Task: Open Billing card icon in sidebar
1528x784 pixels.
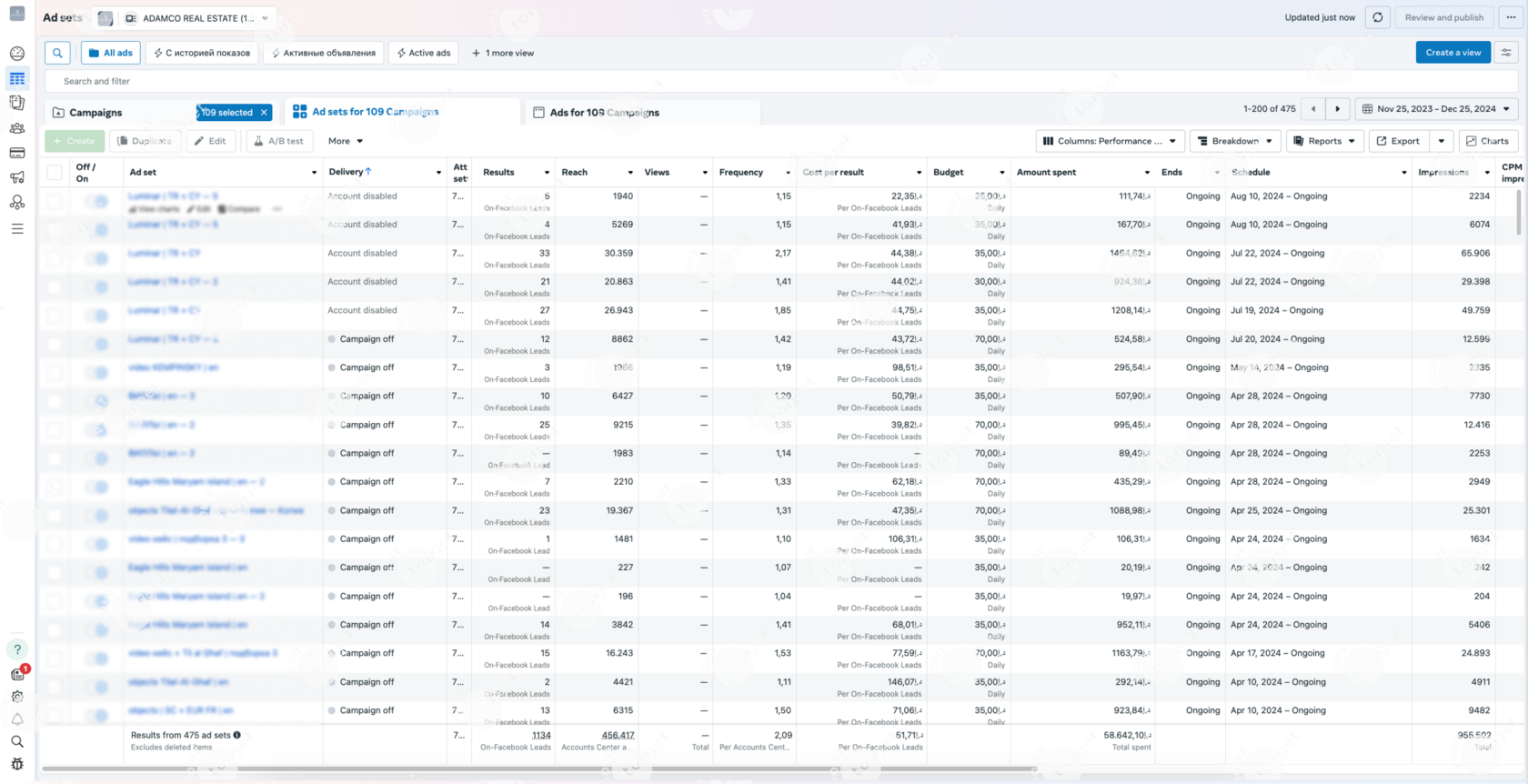Action: point(17,153)
